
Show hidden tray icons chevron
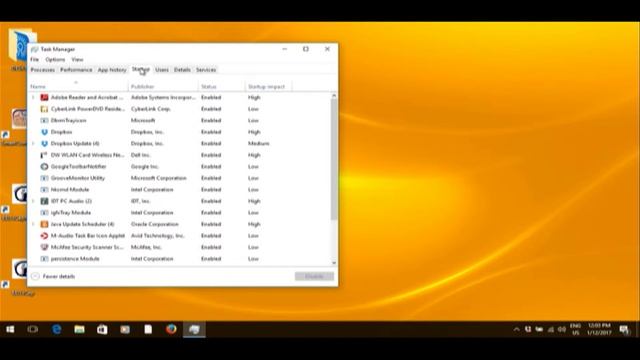tap(516, 329)
